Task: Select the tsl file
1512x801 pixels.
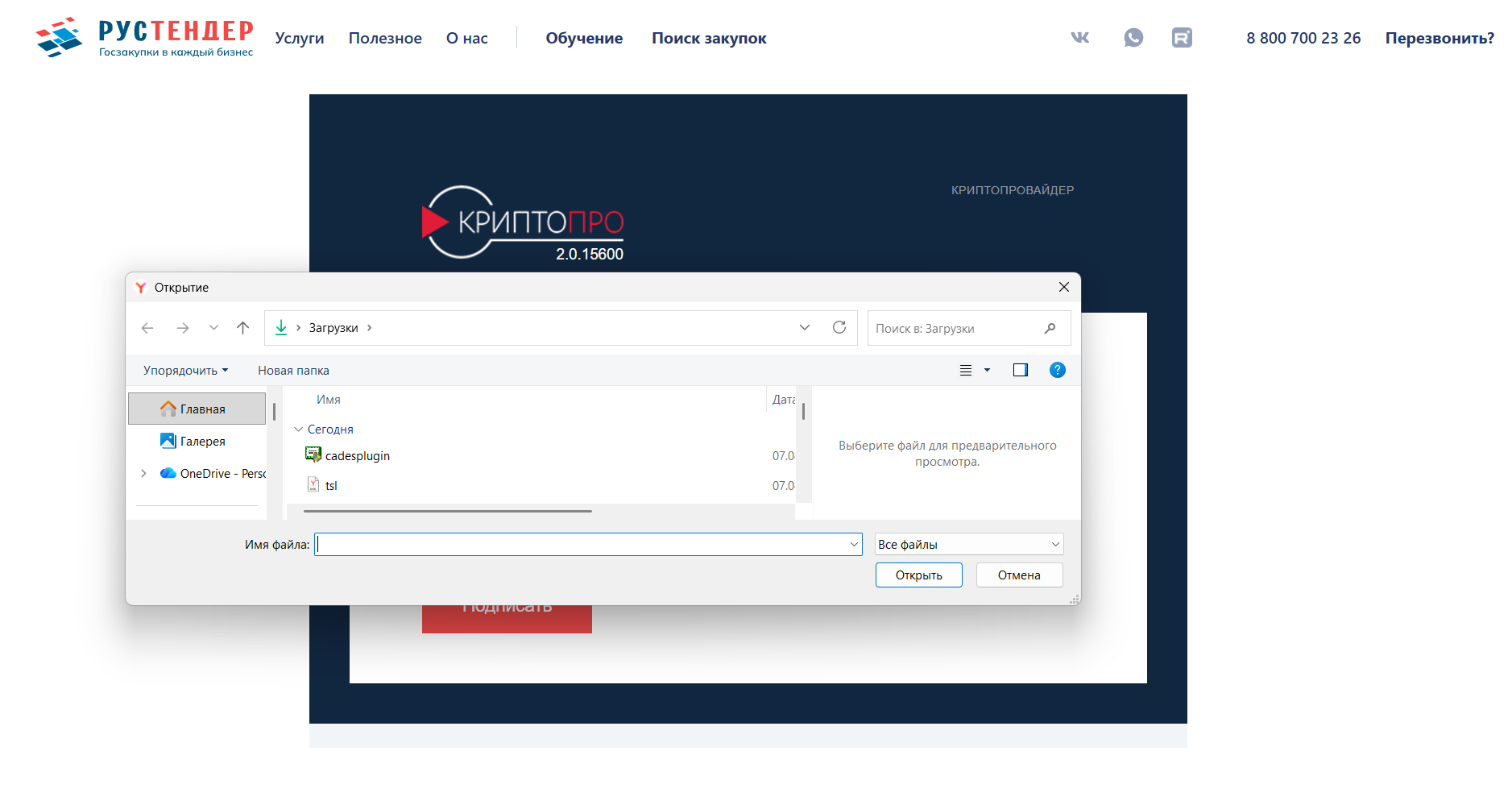Action: (331, 486)
